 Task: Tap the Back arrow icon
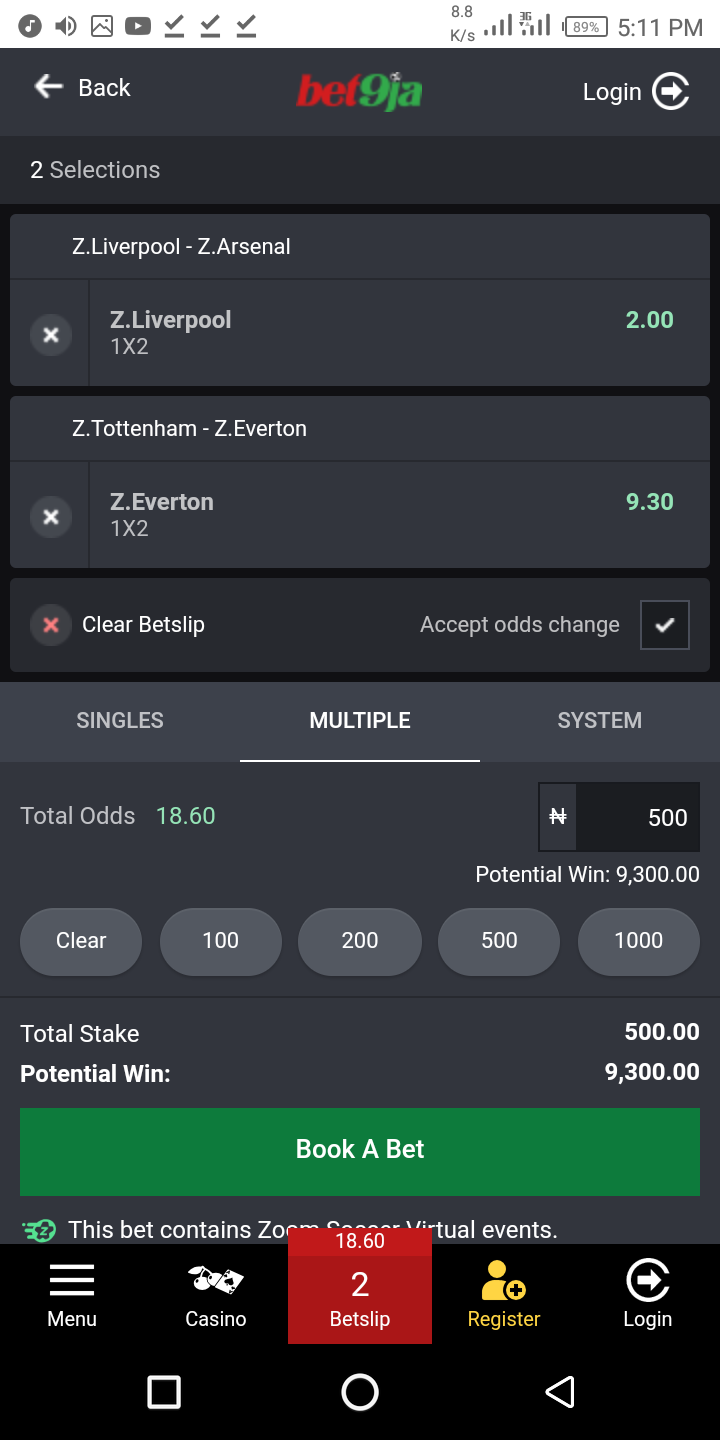(x=49, y=87)
